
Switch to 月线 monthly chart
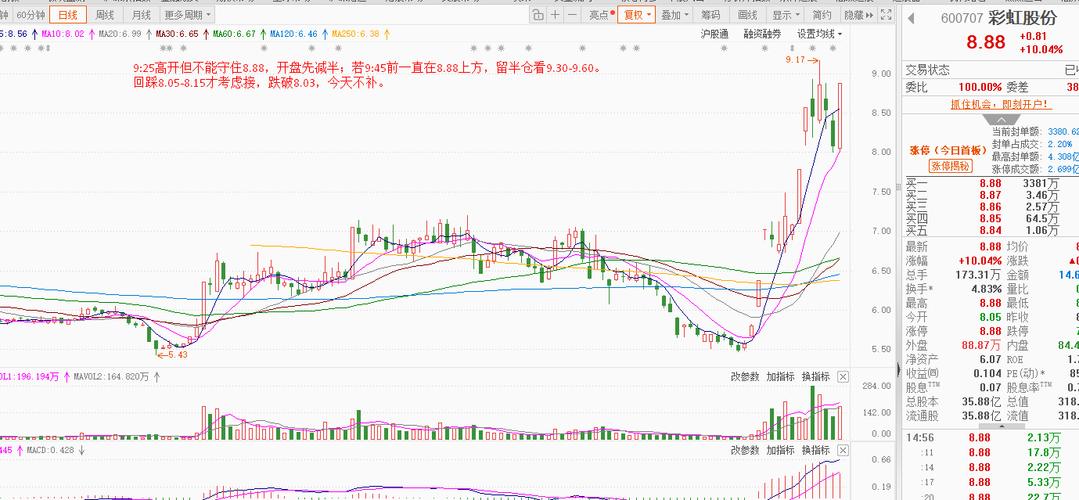click(141, 15)
